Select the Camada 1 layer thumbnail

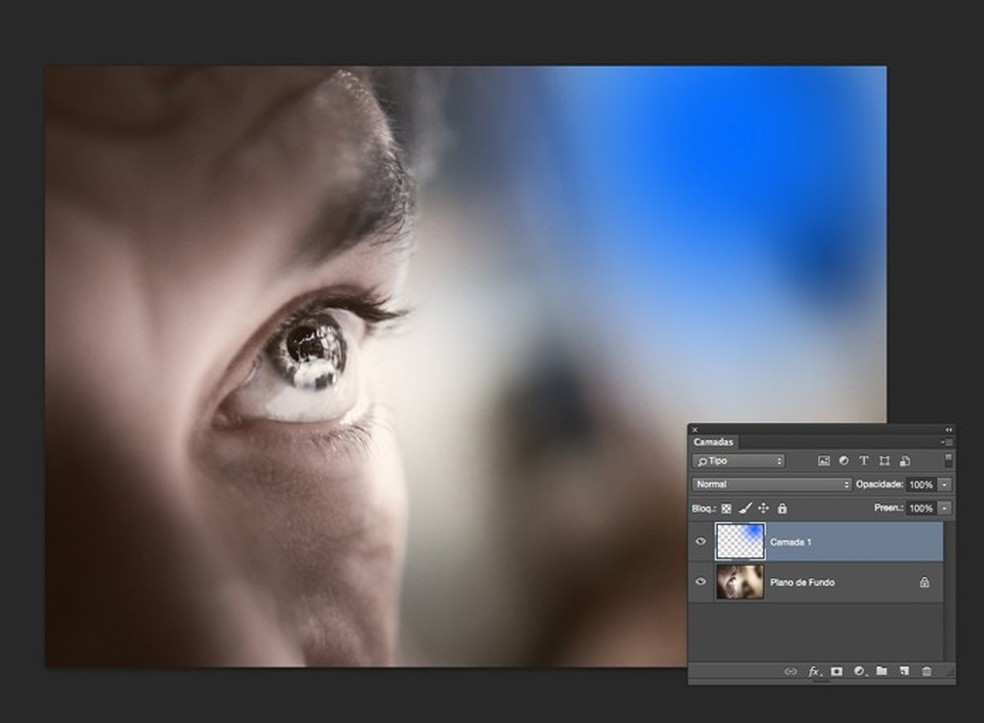click(x=741, y=541)
